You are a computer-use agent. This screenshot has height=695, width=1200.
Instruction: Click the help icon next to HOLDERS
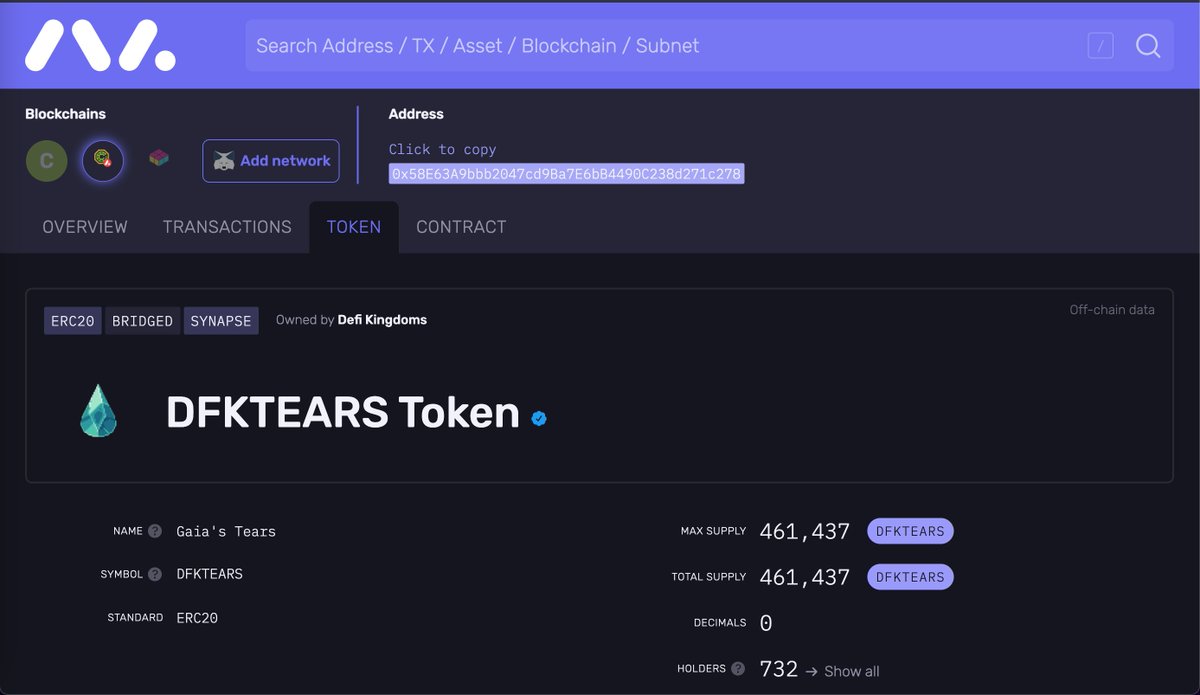[738, 668]
